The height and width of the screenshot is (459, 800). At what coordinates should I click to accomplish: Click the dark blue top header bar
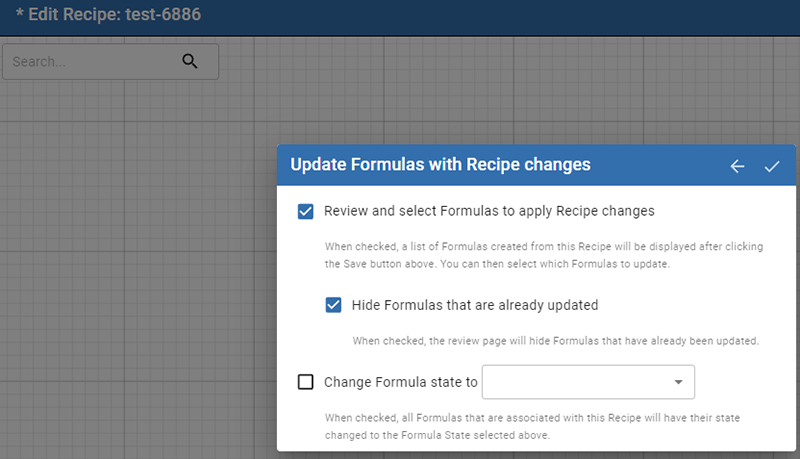500,16
